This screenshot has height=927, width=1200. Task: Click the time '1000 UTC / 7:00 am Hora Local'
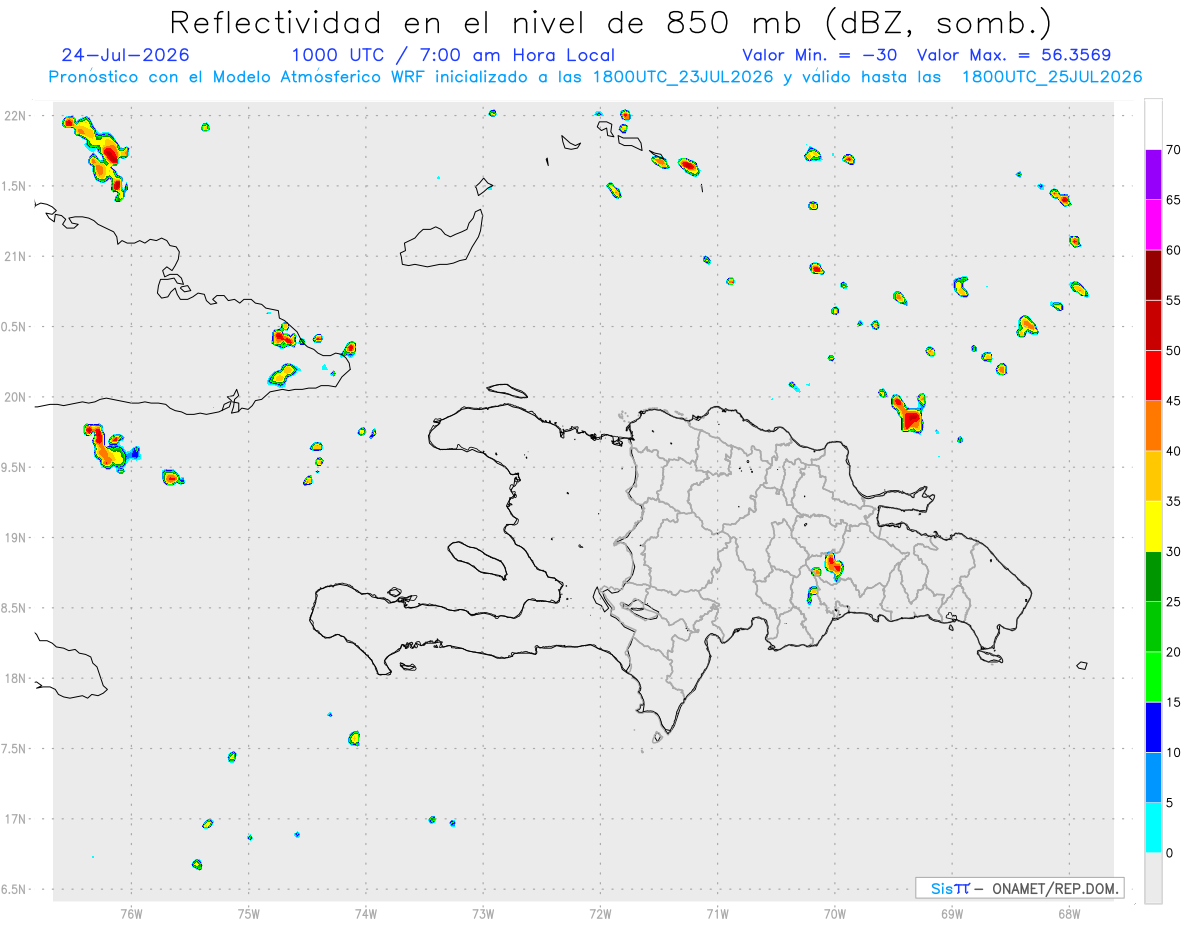click(x=453, y=55)
